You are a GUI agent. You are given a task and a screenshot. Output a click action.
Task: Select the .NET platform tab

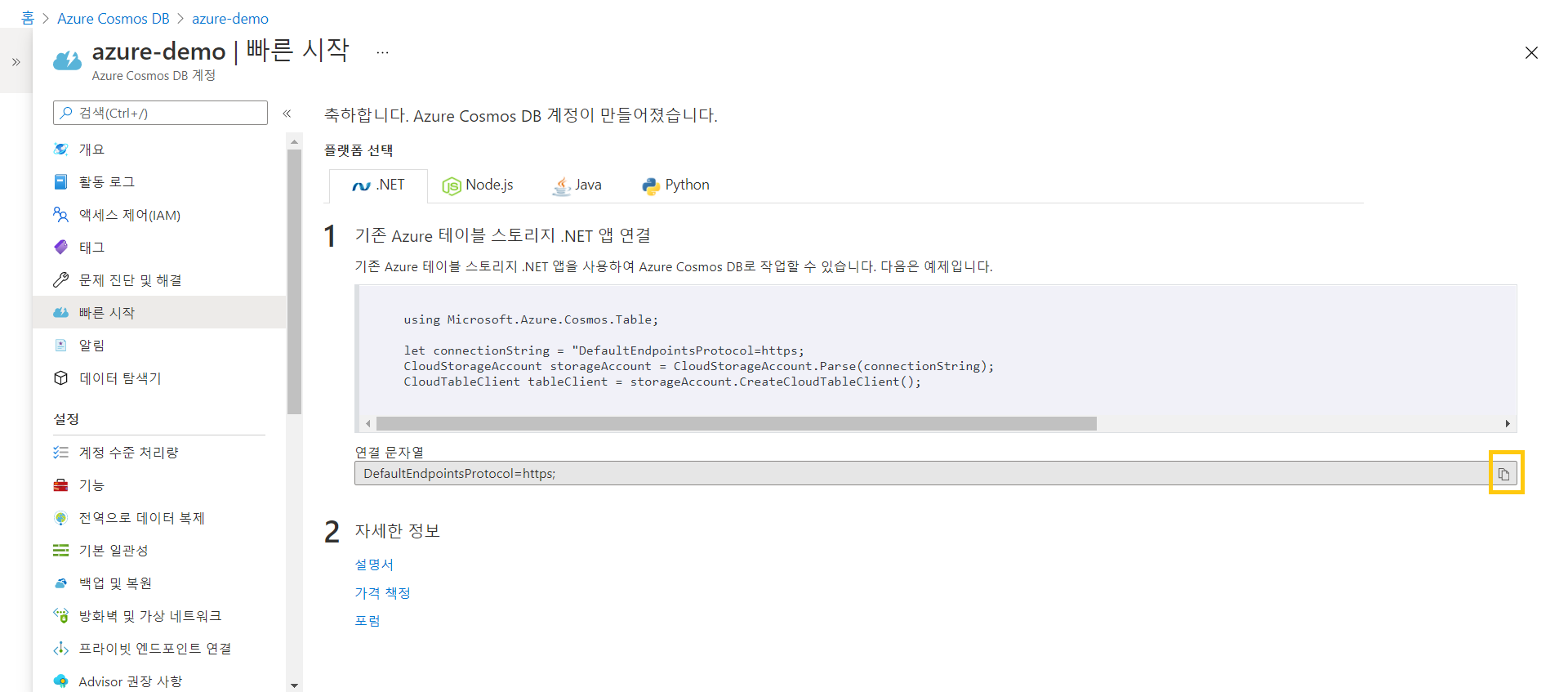[x=378, y=185]
